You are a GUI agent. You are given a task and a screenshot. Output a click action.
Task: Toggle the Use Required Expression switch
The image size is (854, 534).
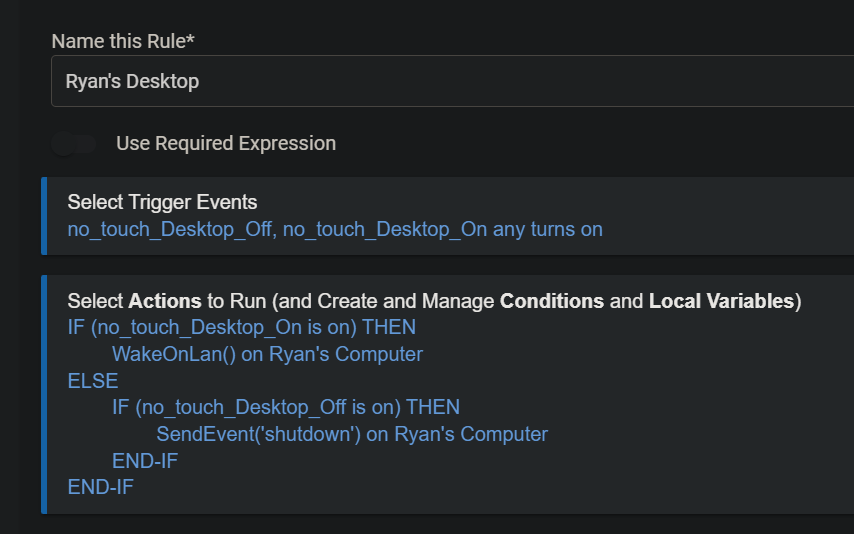(x=74, y=144)
